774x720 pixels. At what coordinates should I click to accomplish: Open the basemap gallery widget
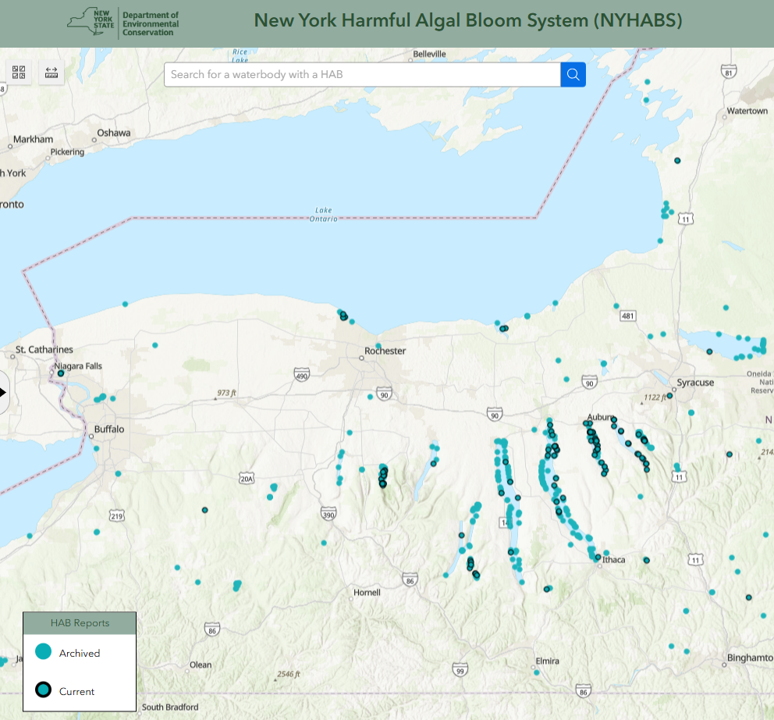coord(19,73)
